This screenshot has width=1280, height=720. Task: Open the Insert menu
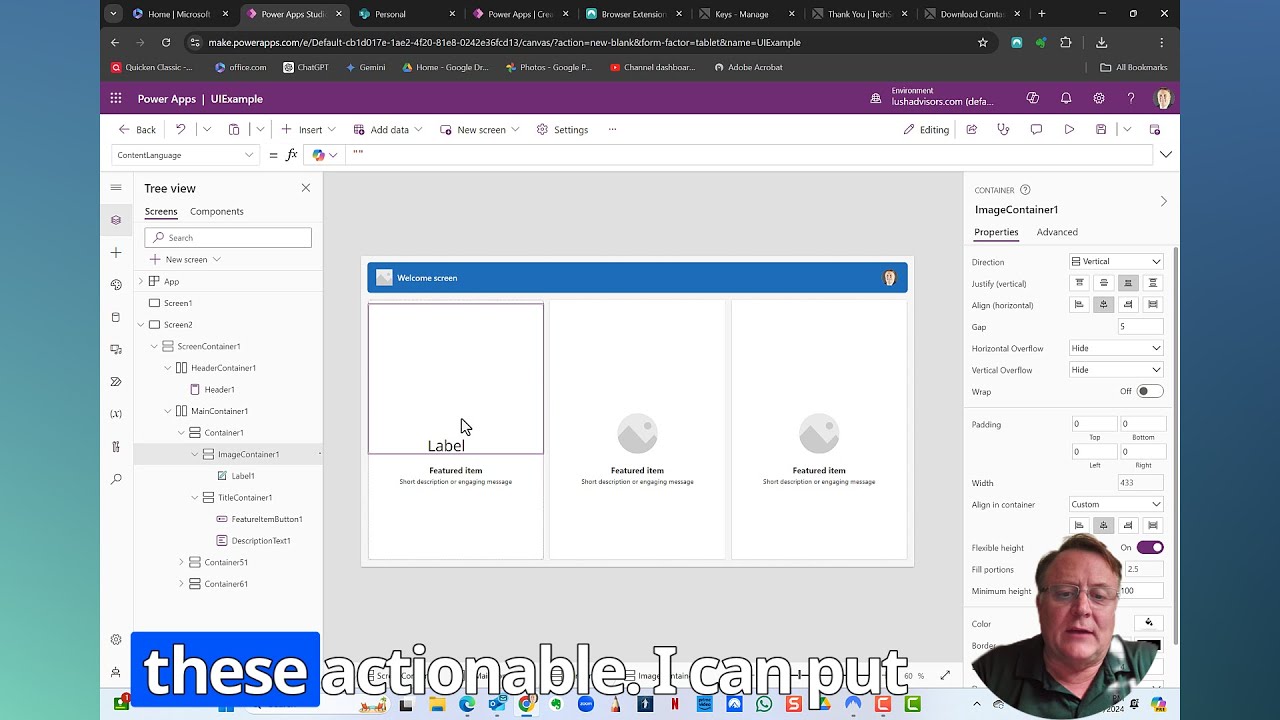(308, 129)
